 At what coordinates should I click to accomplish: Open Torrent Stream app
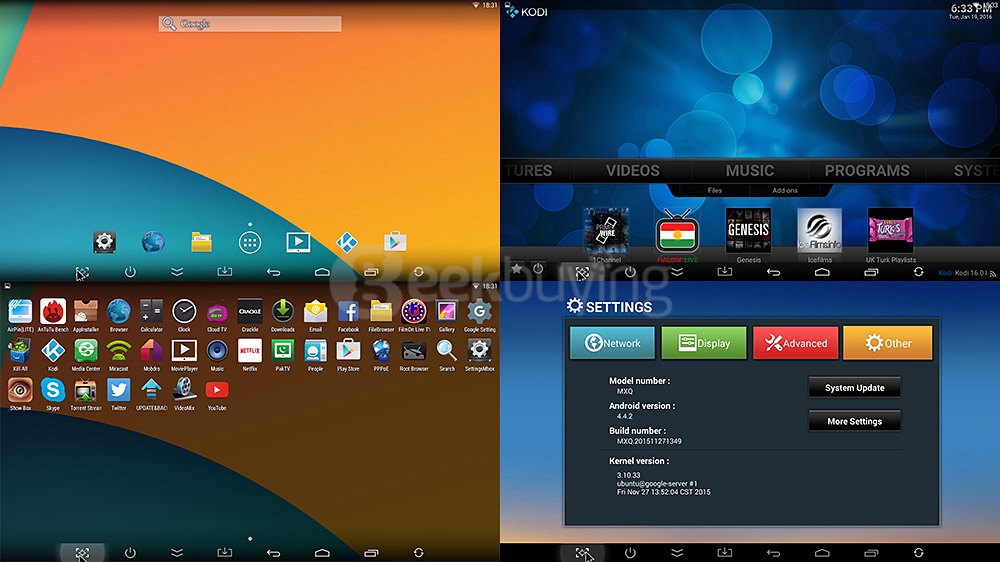pos(85,394)
